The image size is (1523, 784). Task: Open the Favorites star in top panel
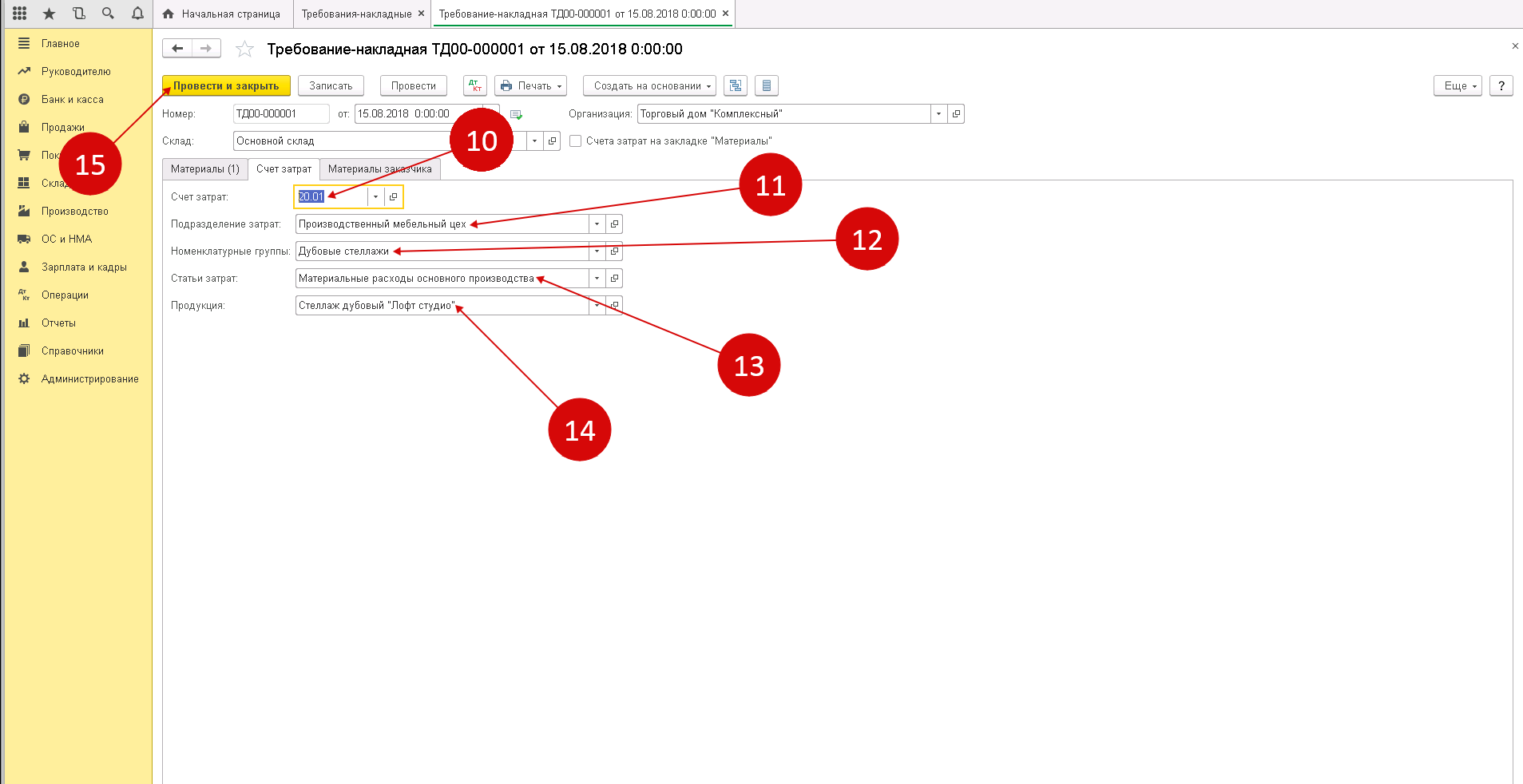tap(50, 14)
